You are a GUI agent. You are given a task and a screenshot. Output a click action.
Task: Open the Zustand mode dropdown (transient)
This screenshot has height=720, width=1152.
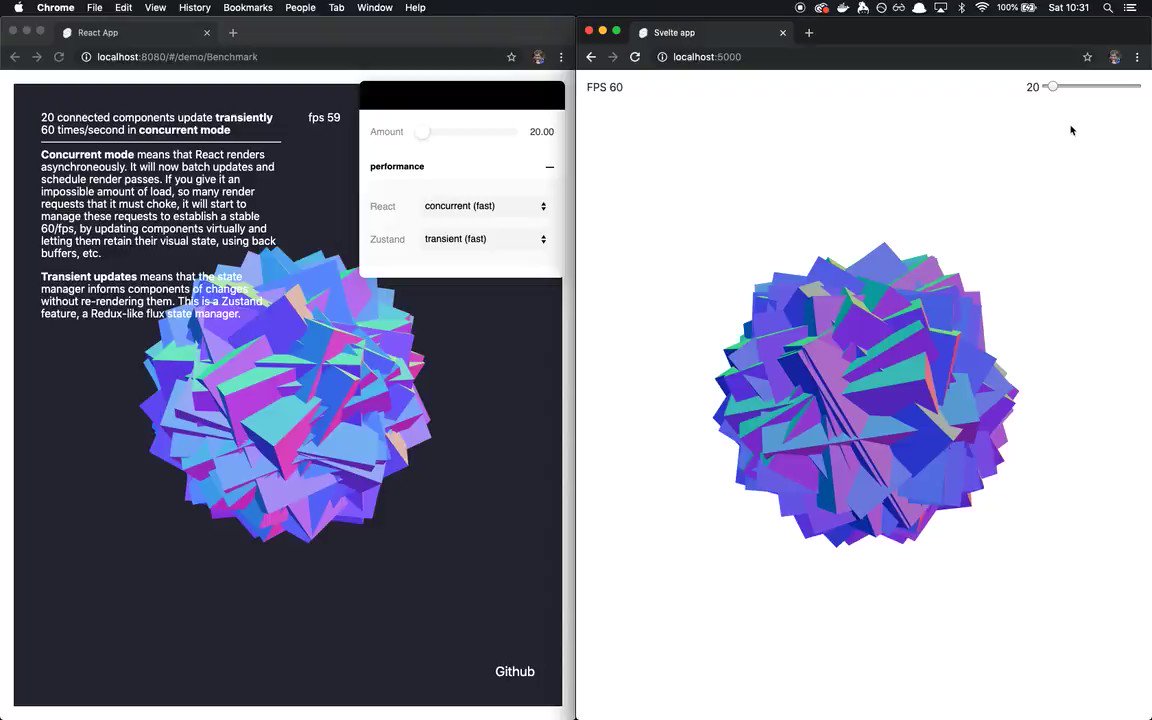[x=485, y=240]
